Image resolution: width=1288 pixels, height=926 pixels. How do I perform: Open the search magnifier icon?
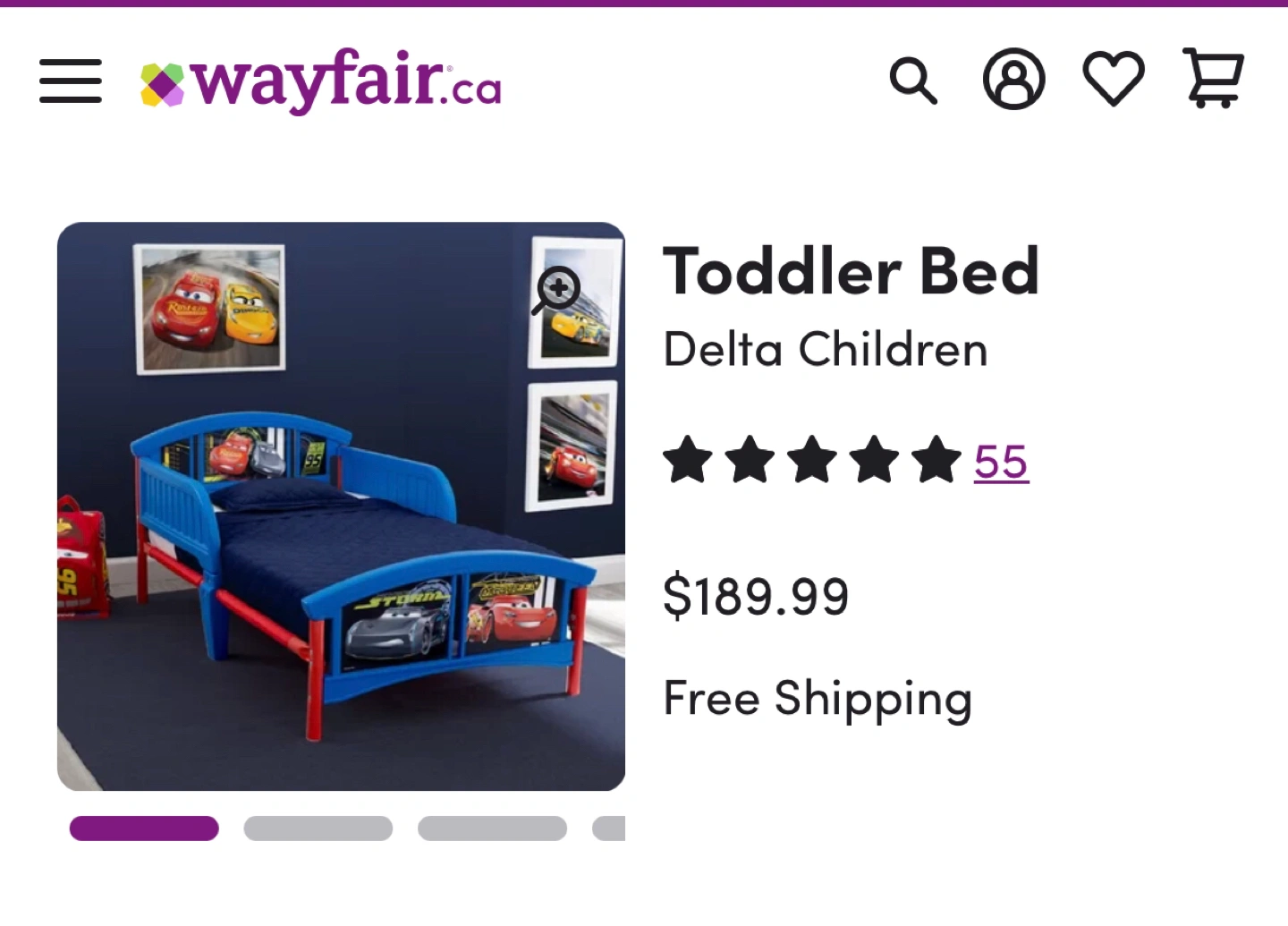click(x=913, y=81)
